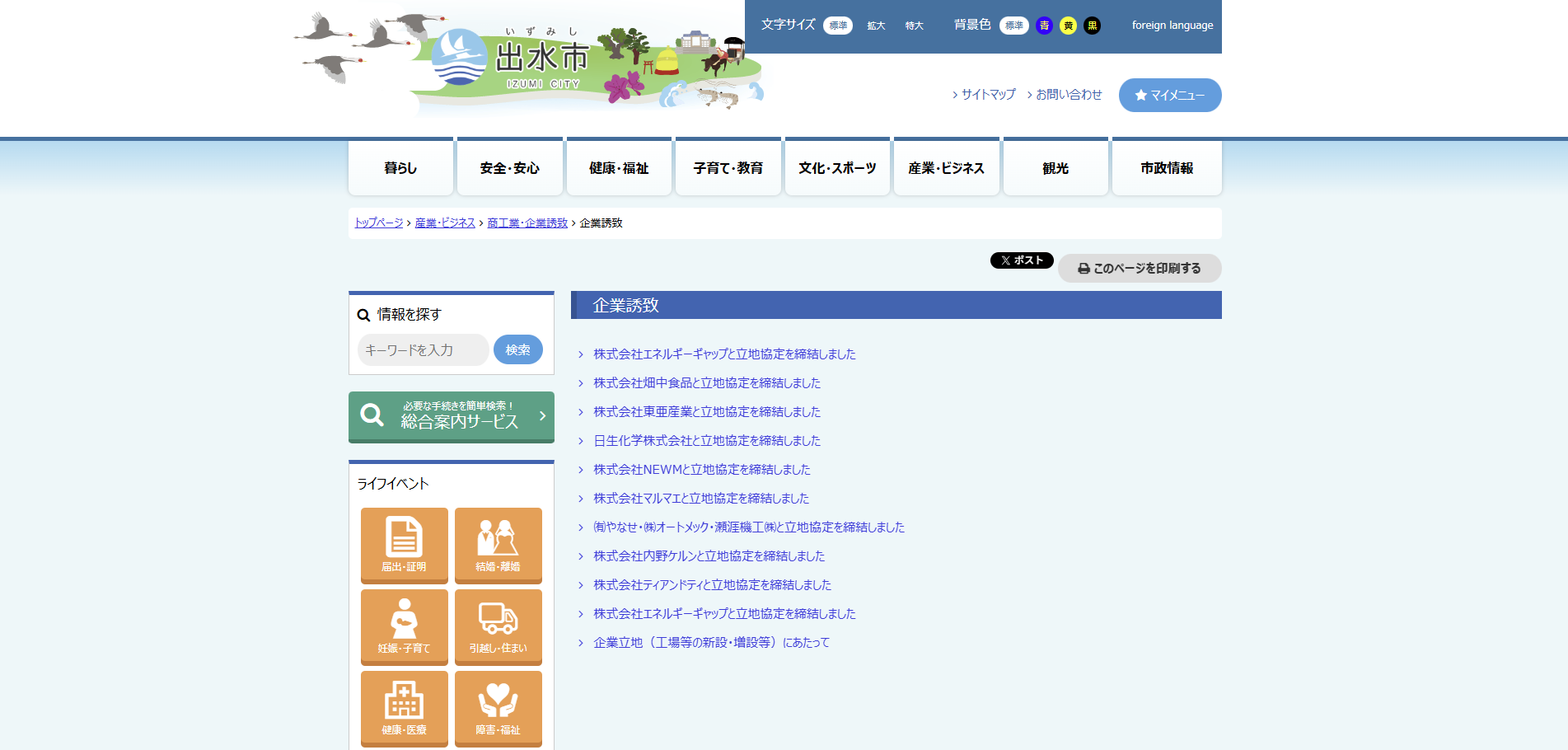Open the 観光 navigation tab

1055,167
